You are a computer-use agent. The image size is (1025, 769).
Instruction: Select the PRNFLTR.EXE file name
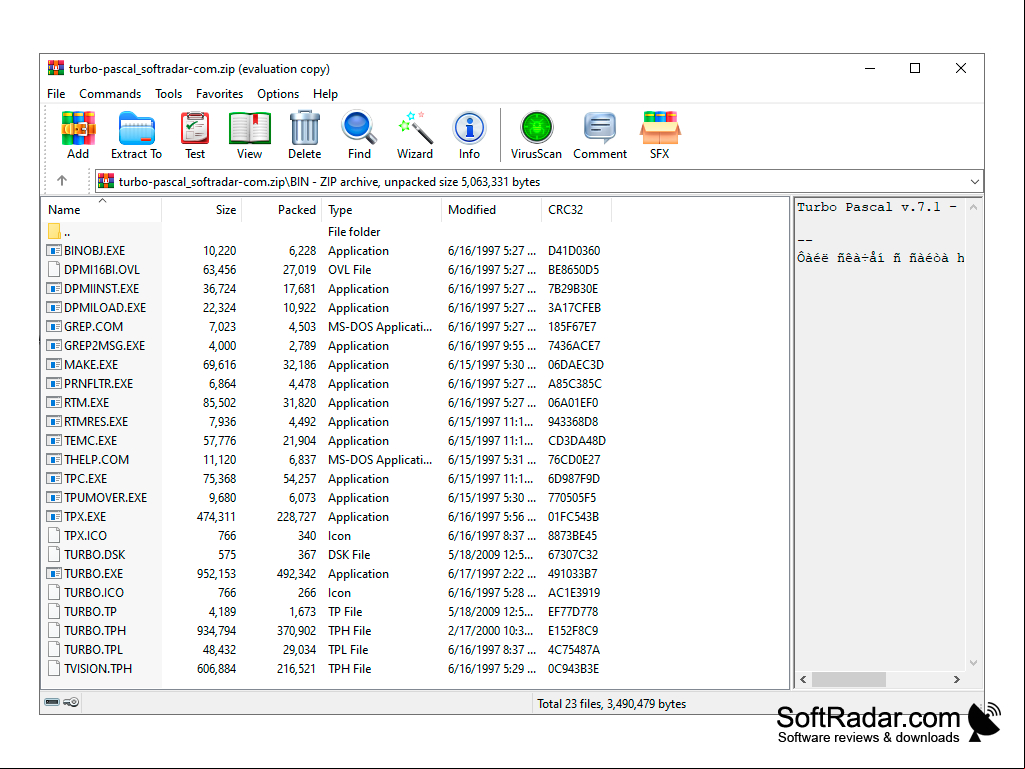coord(99,383)
